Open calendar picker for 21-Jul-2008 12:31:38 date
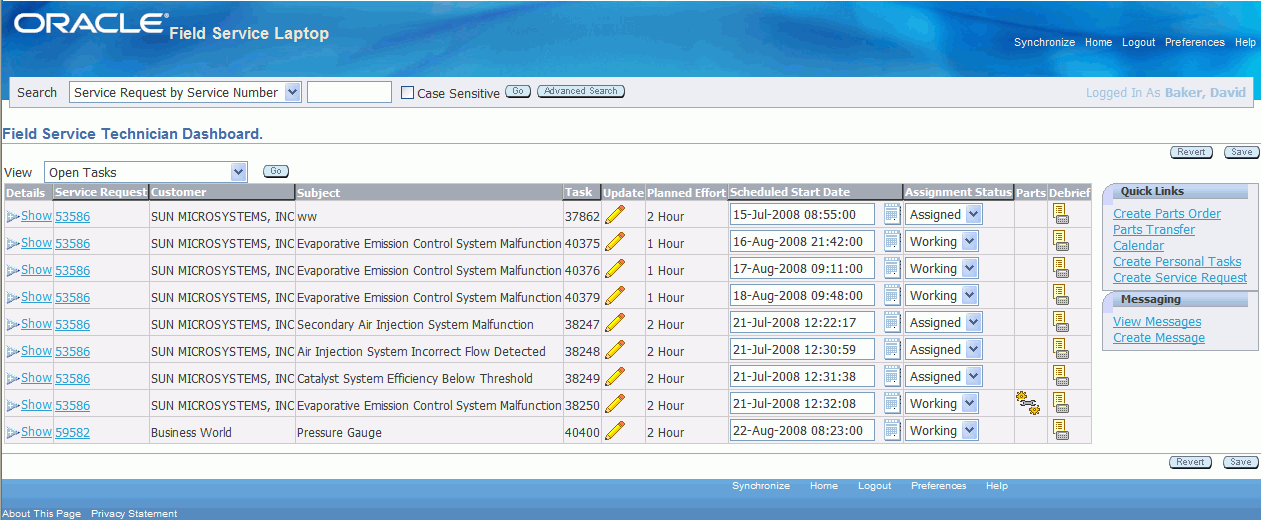1261x520 pixels. click(x=892, y=376)
